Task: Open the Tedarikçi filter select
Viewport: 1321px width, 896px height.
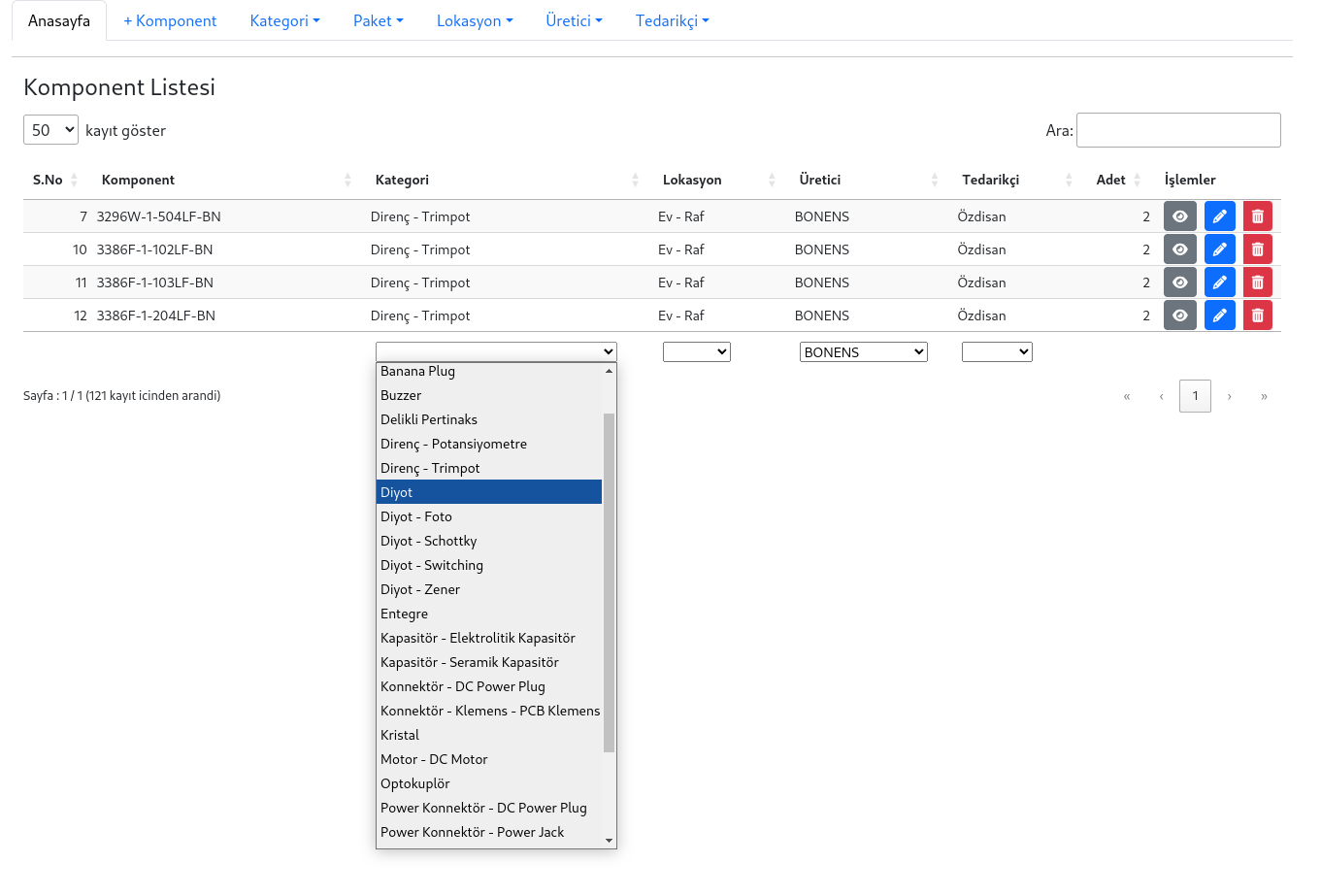Action: 997,351
